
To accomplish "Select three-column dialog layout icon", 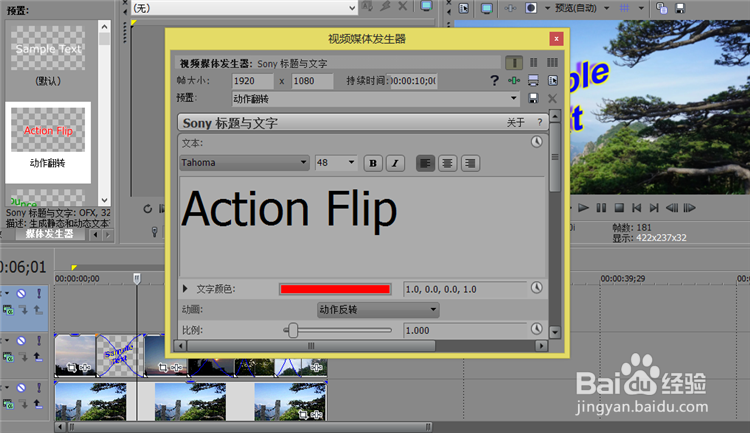I will pos(552,63).
